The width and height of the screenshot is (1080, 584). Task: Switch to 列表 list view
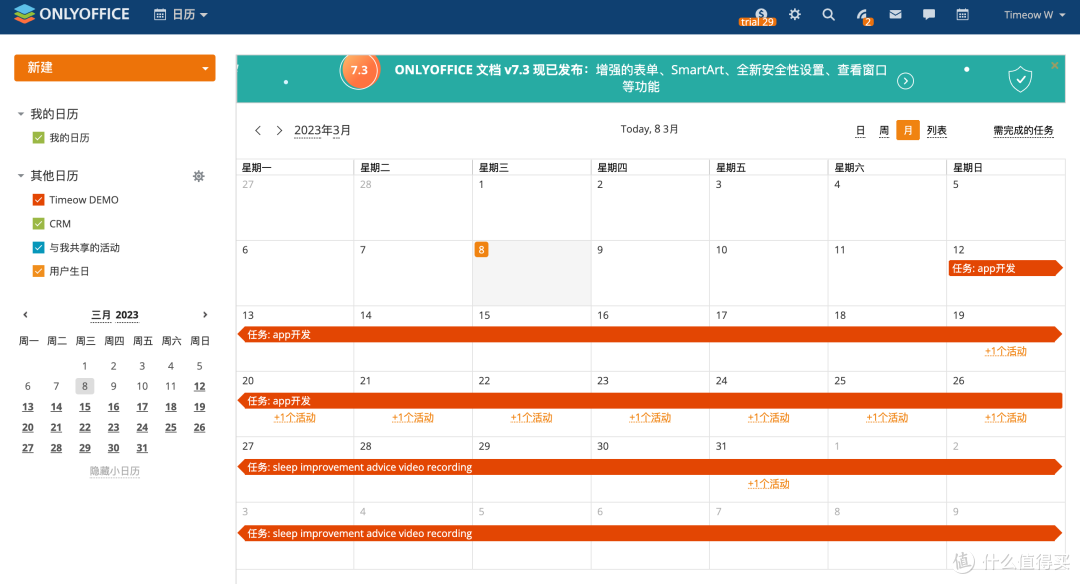pos(937,130)
